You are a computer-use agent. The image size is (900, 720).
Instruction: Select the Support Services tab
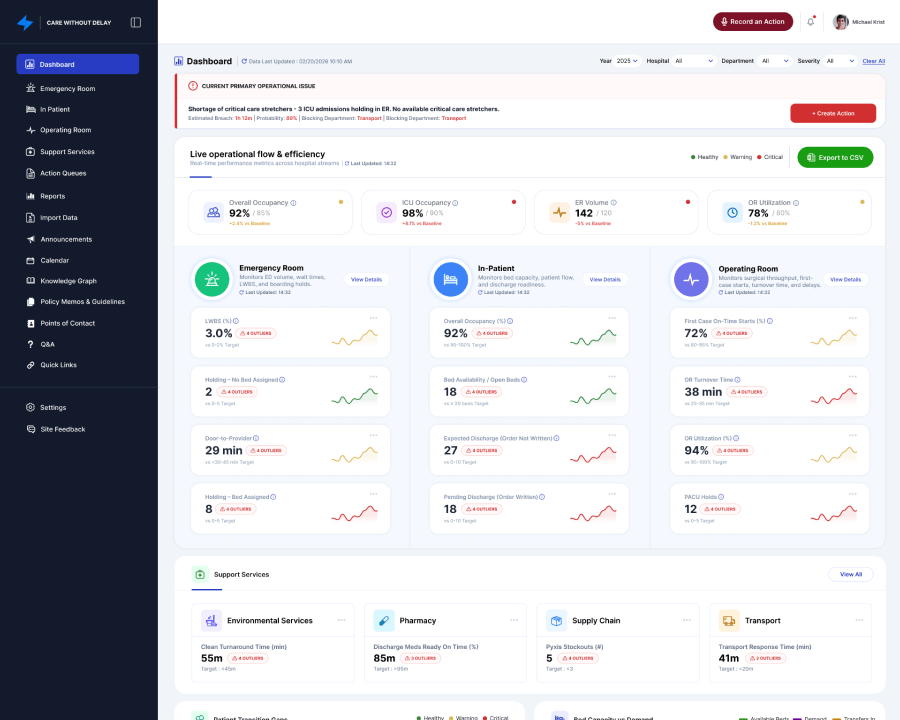231,574
